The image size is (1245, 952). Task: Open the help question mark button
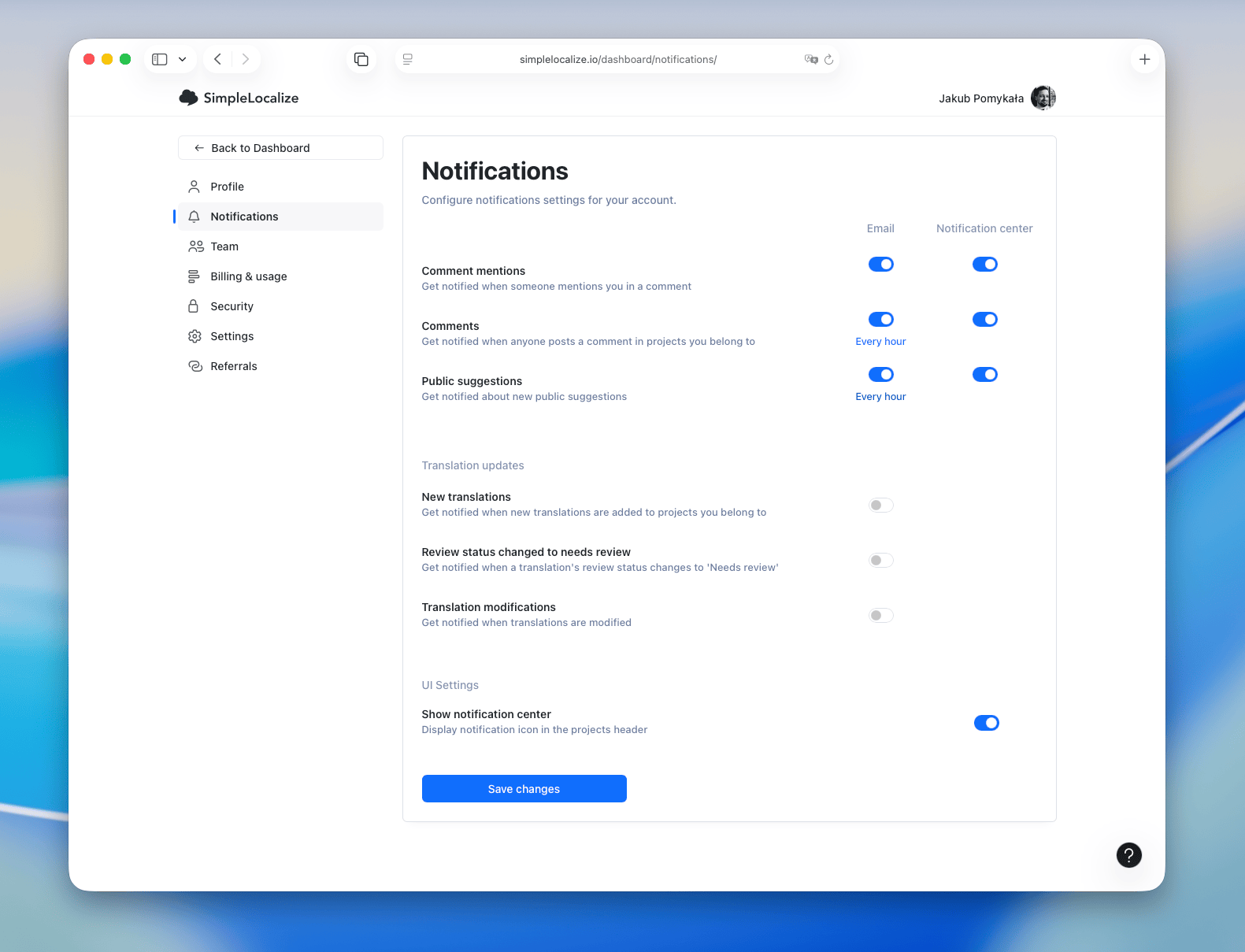(1129, 855)
